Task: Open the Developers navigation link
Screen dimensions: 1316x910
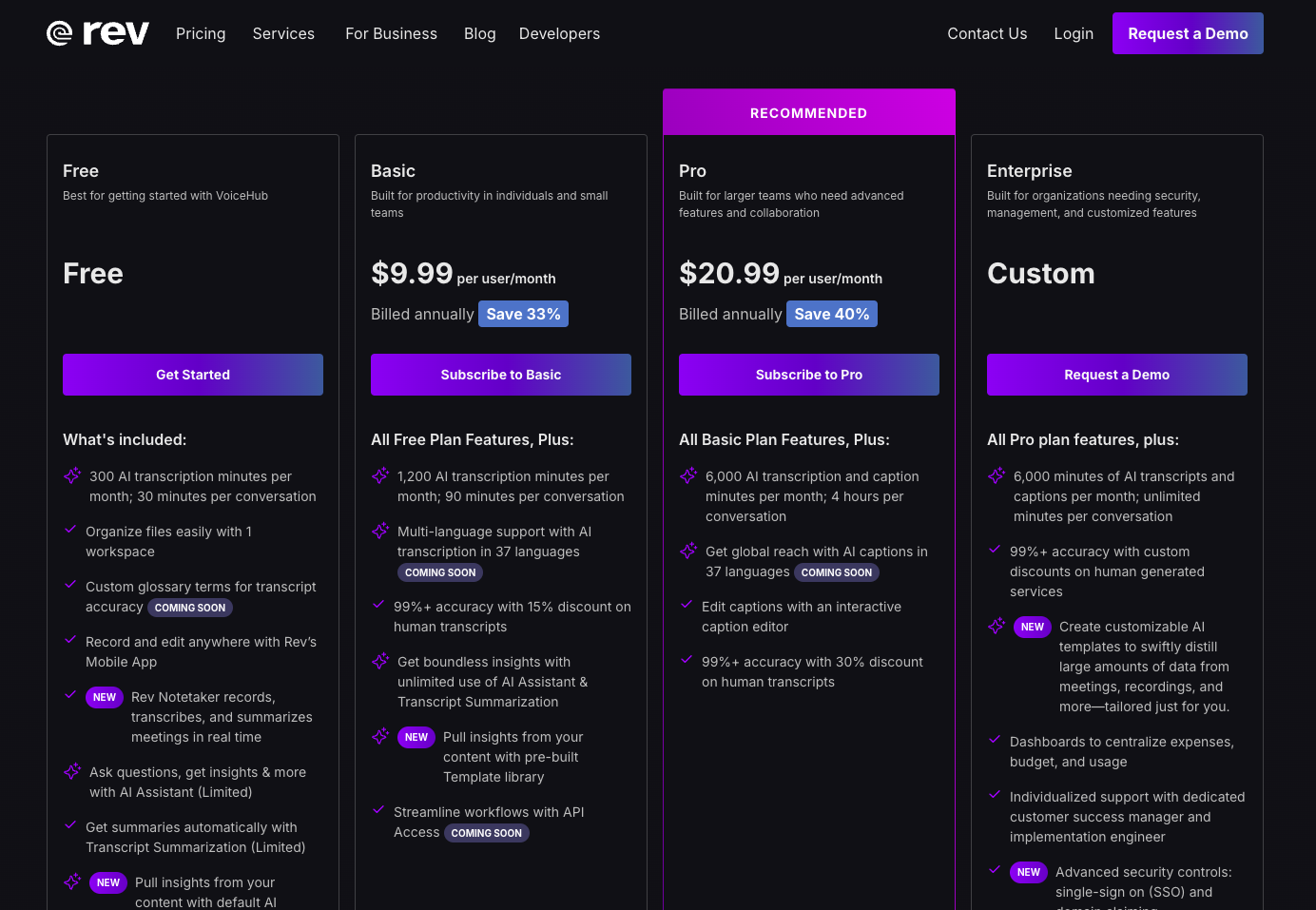Action: click(559, 33)
